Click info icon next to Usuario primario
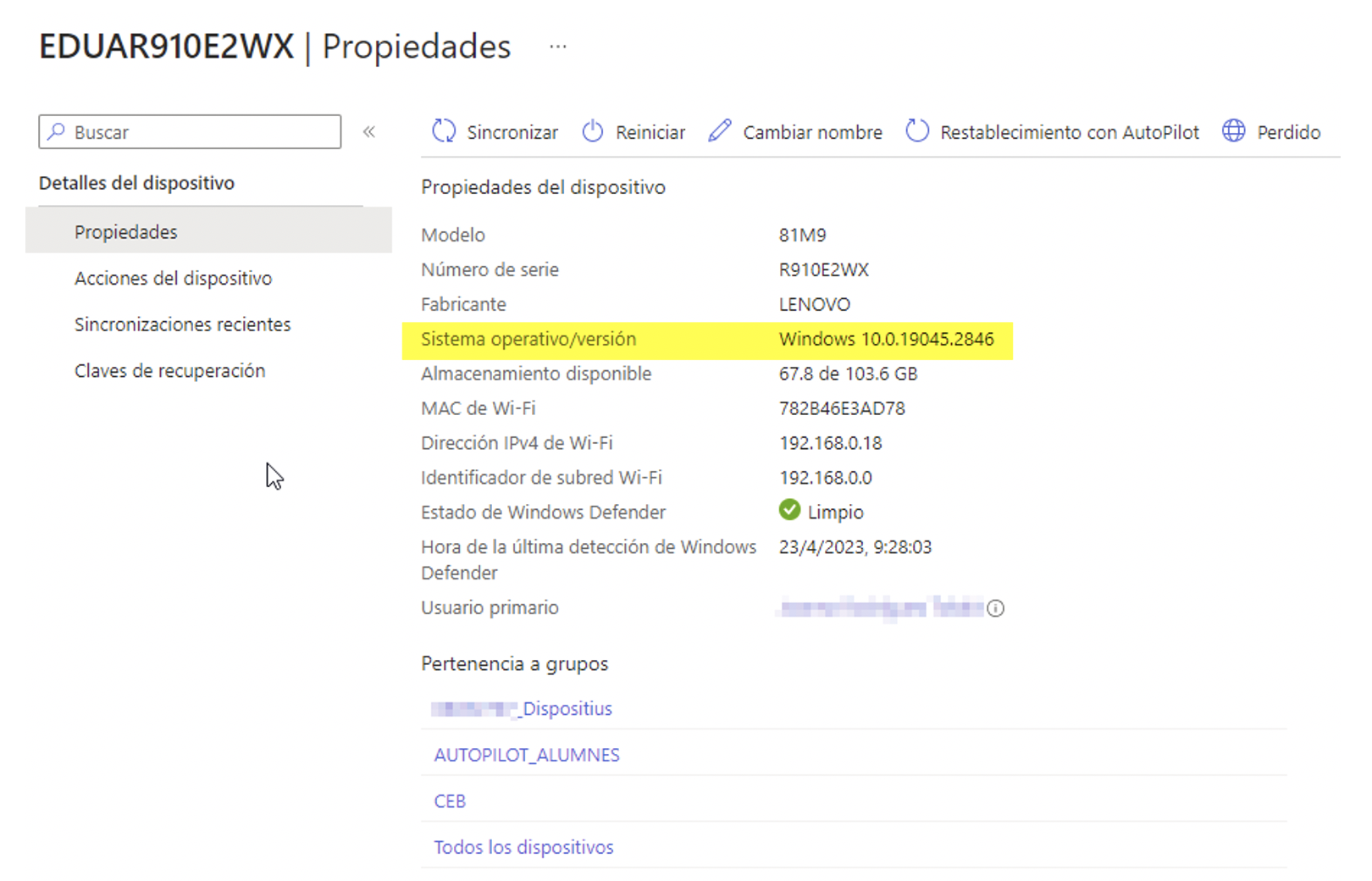Screen dimensions: 1372x881 tap(996, 608)
